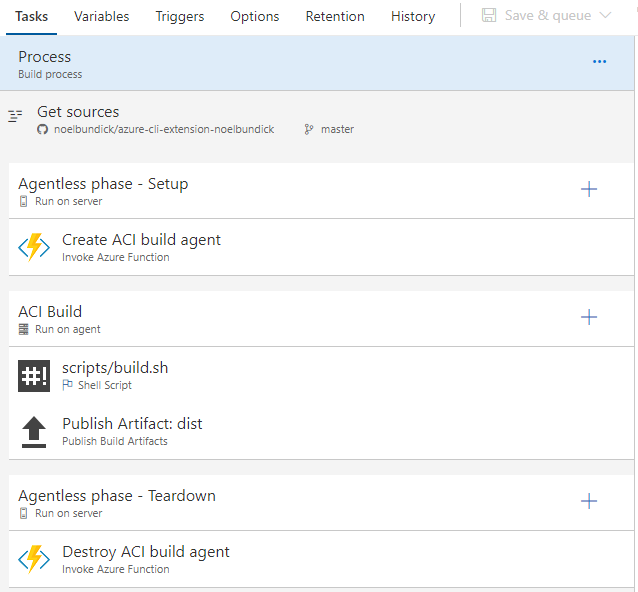The image size is (638, 592).
Task: Click the master branch label
Action: (337, 129)
